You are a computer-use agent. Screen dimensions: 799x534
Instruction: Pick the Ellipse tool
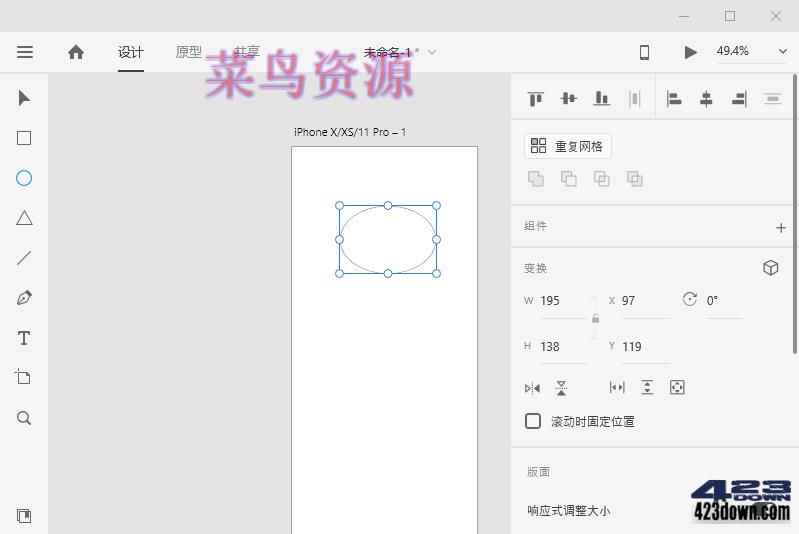click(24, 178)
